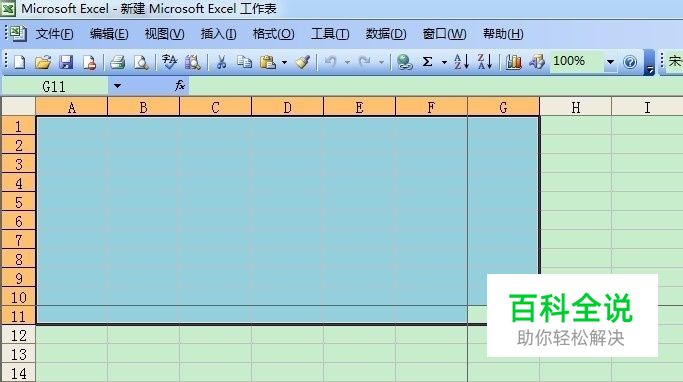Open the 文件(F) menu

coord(54,34)
